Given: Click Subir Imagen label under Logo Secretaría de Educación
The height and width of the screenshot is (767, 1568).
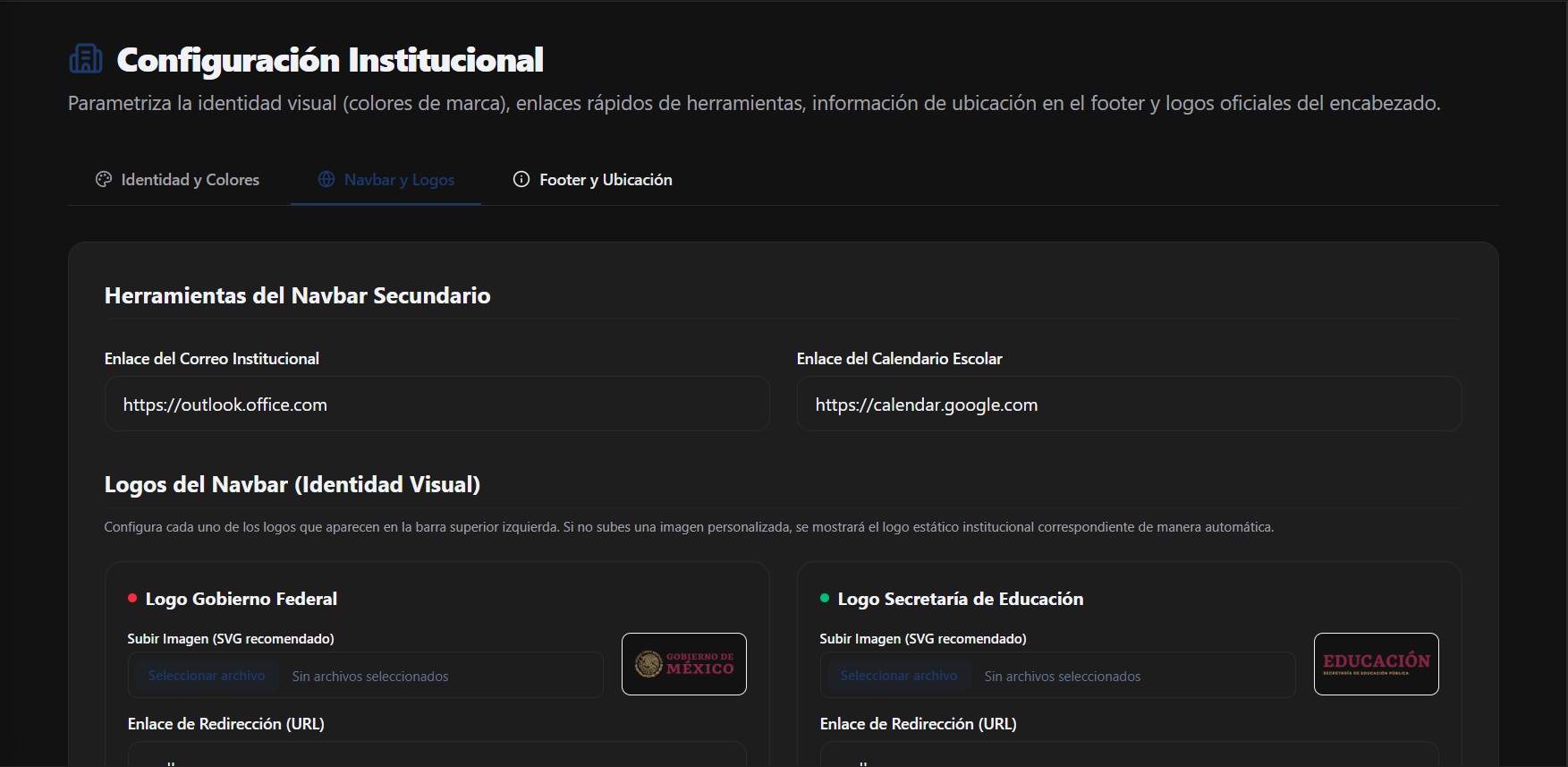Looking at the screenshot, I should pos(923,639).
